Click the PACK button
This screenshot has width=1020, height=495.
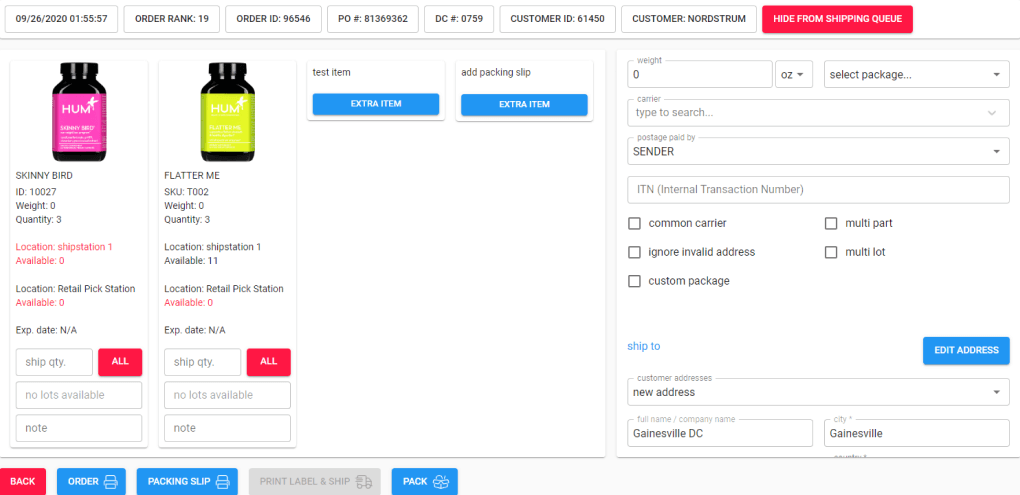tap(425, 481)
